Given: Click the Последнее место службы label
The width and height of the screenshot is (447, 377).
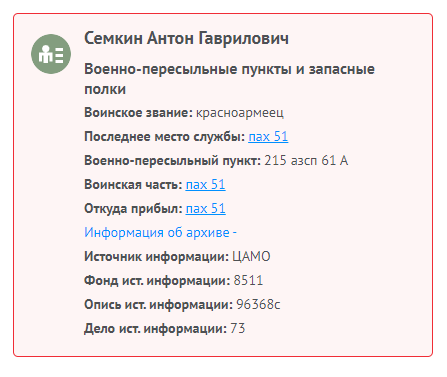Looking at the screenshot, I should click(x=165, y=137).
